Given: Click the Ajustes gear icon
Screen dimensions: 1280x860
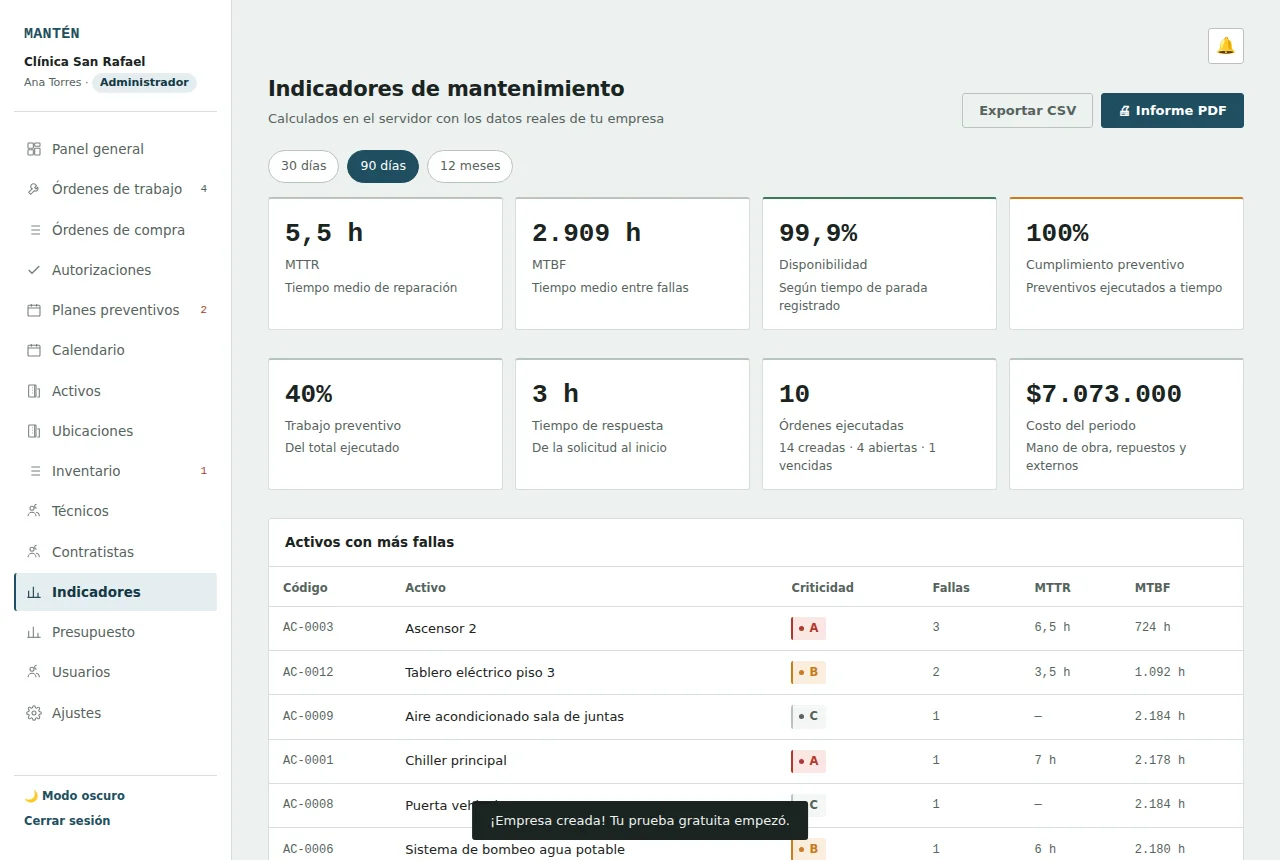Looking at the screenshot, I should click(x=34, y=713).
